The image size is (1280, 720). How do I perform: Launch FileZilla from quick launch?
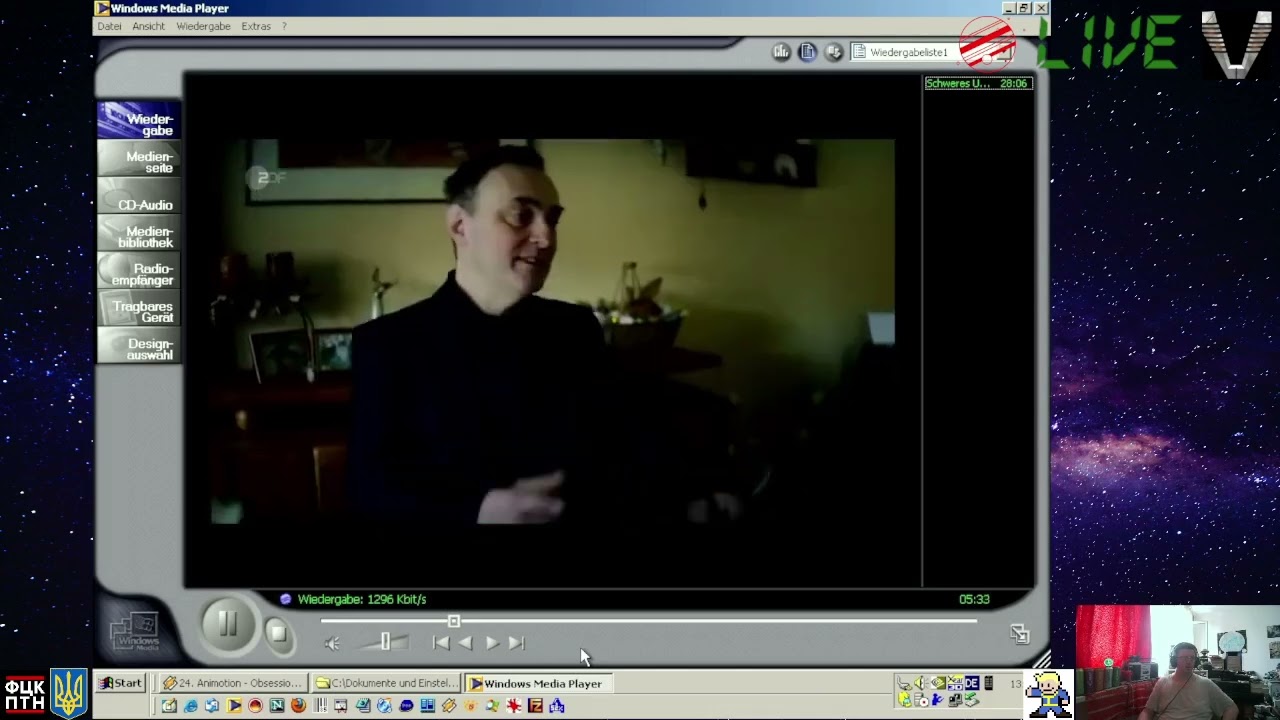point(535,706)
